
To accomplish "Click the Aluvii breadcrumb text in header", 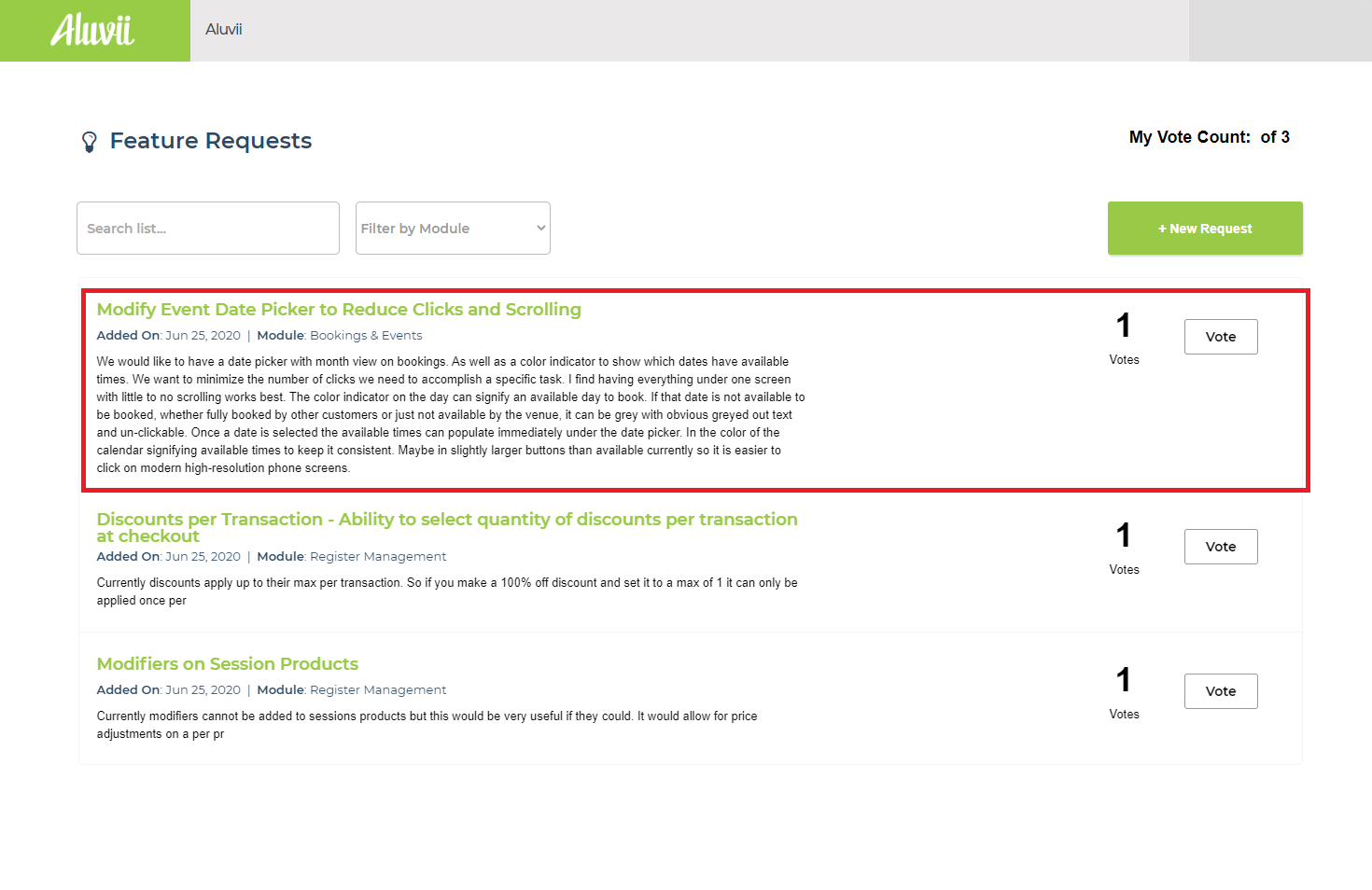I will click(x=224, y=30).
